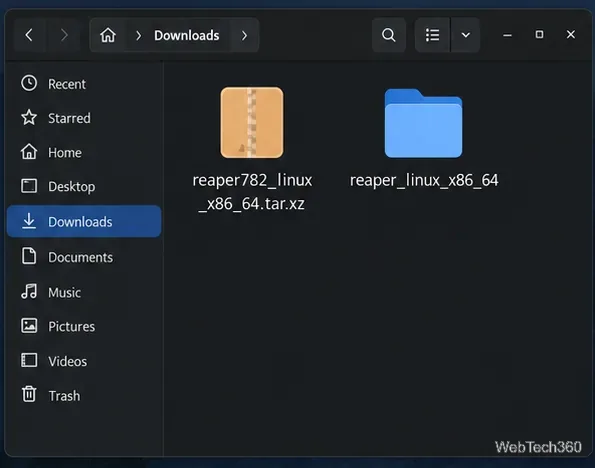Expand the chevron after Downloads in the path bar
The image size is (595, 468).
tap(244, 35)
